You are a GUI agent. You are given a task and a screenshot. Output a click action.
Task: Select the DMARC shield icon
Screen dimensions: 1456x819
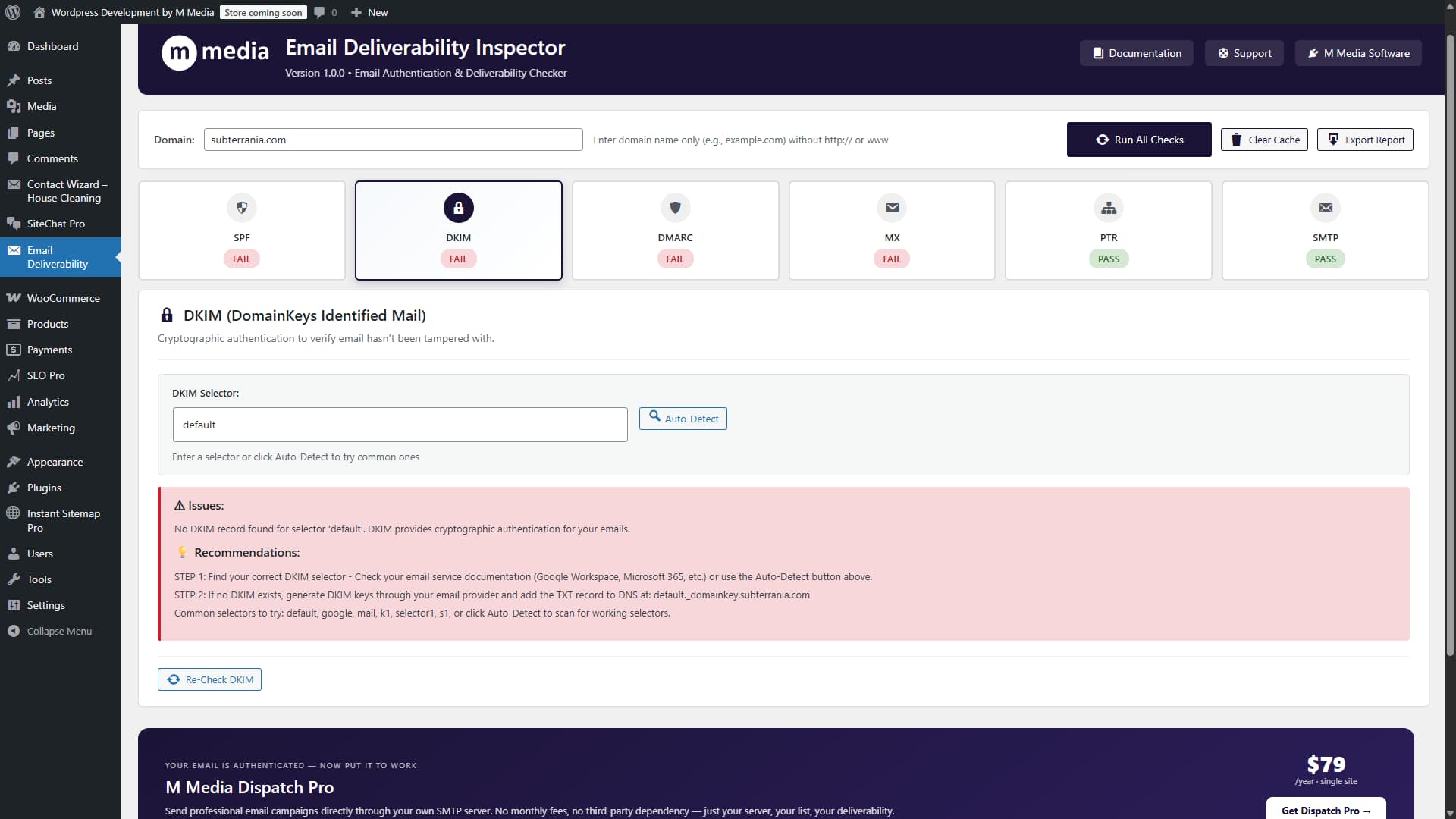point(675,208)
